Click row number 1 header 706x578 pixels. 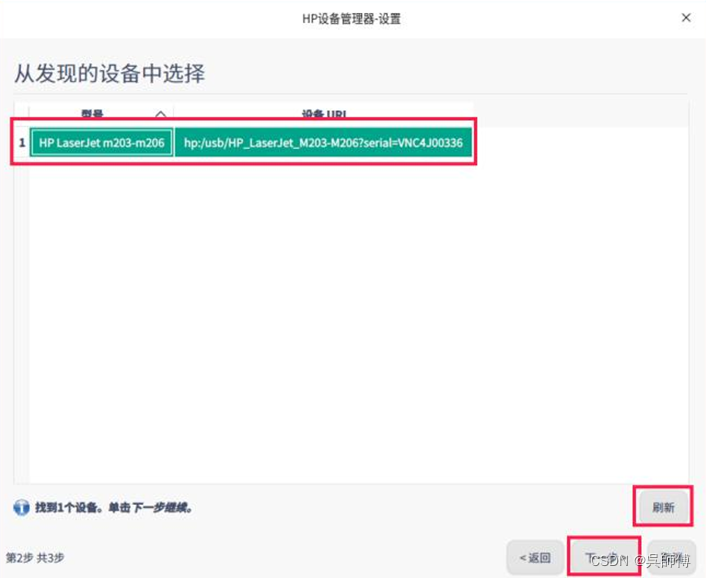pos(22,143)
